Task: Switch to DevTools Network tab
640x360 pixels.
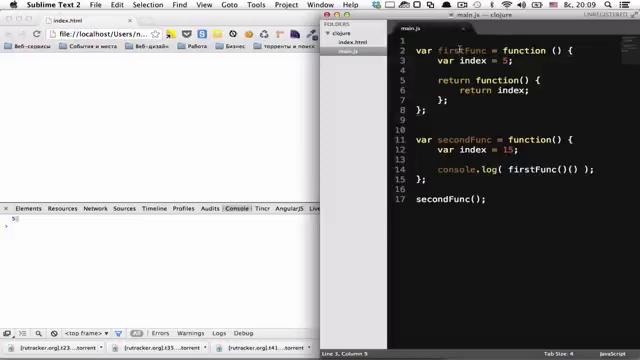Action: [x=96, y=209]
